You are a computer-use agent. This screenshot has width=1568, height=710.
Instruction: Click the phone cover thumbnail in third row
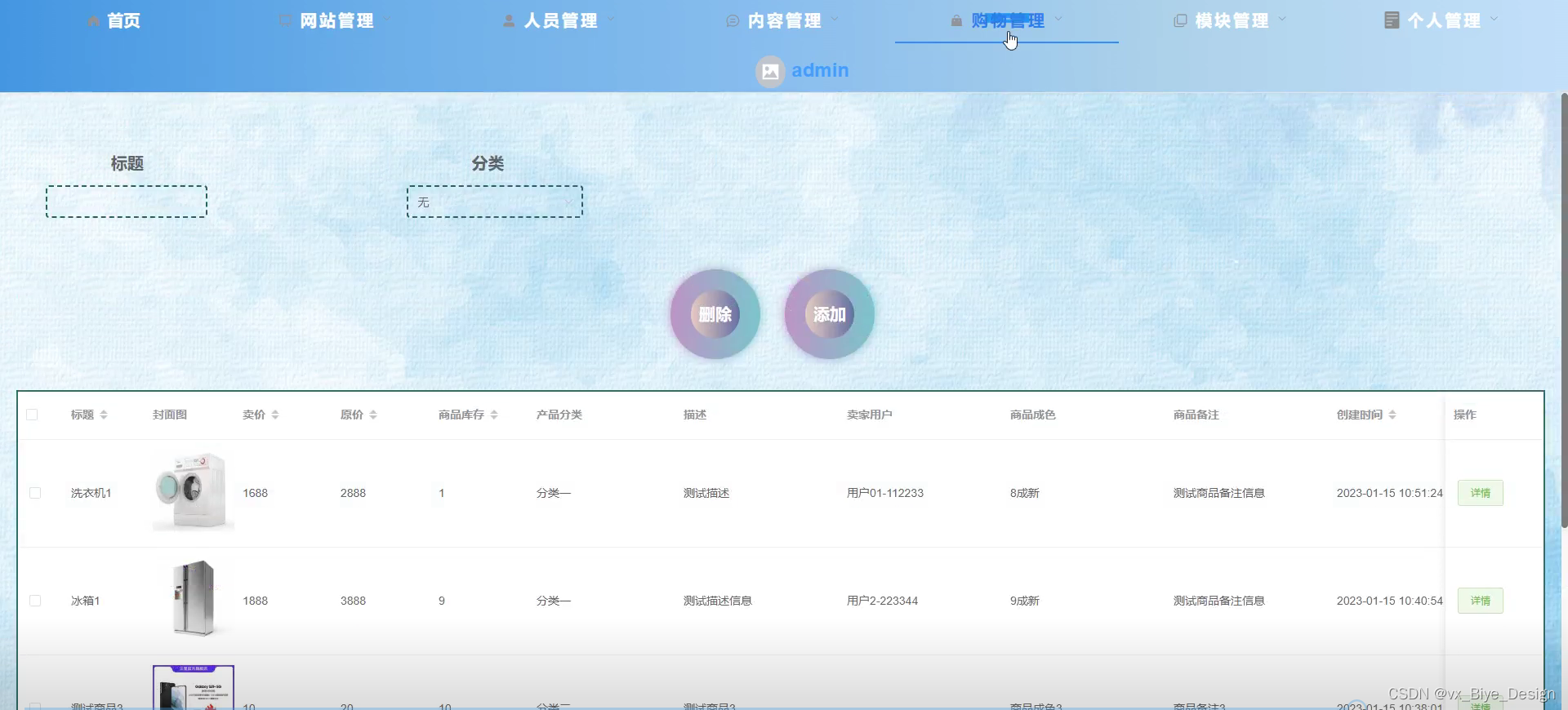pyautogui.click(x=194, y=687)
